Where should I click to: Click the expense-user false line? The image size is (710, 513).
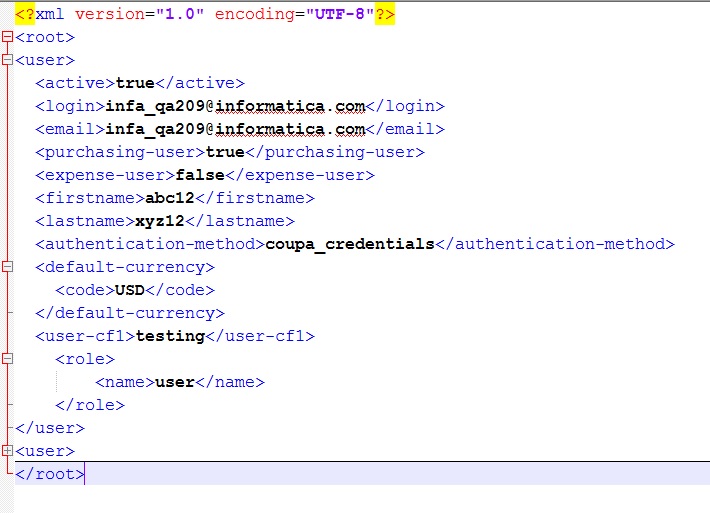point(205,175)
